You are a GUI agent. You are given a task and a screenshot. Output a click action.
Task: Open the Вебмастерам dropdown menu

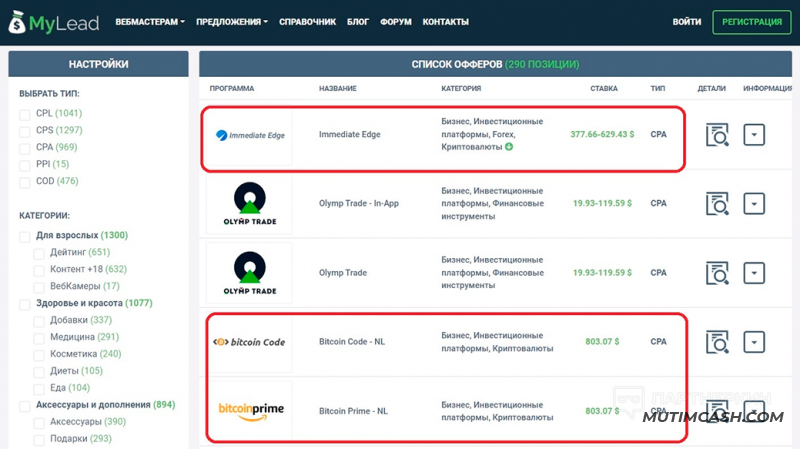coord(150,22)
